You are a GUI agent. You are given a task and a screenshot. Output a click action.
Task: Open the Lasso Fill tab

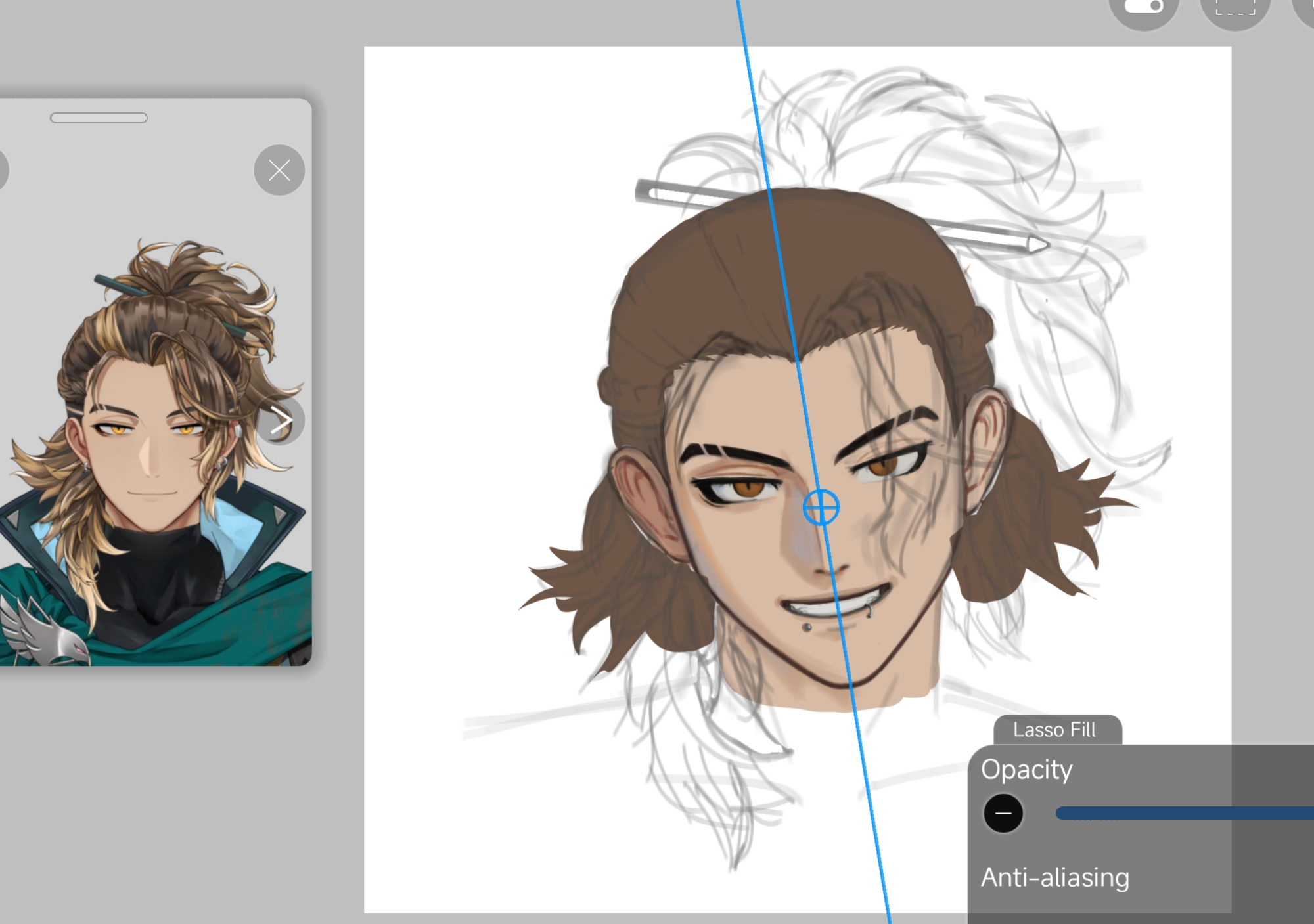point(1054,730)
